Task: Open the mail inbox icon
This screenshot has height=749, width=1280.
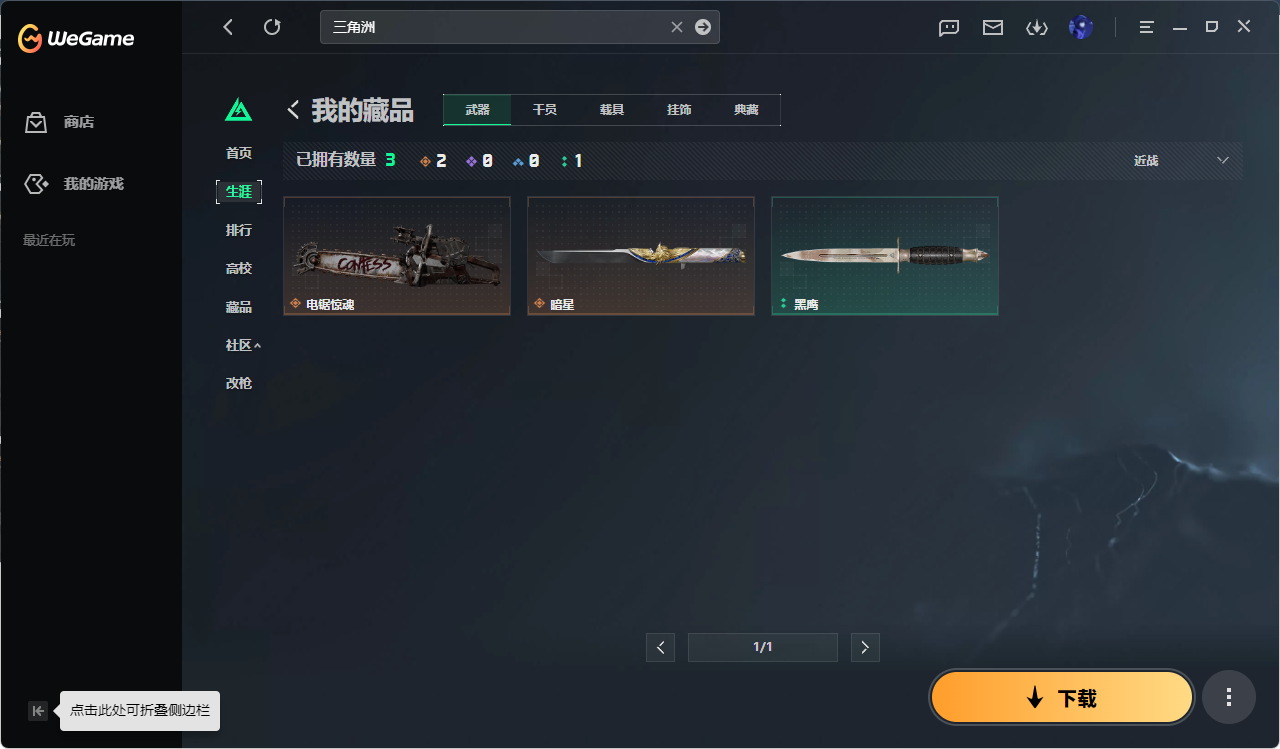Action: pos(993,28)
